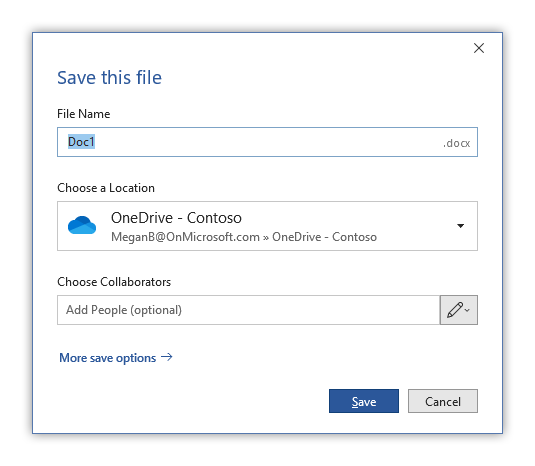
Task: Click the Cancel button
Action: pyautogui.click(x=443, y=401)
